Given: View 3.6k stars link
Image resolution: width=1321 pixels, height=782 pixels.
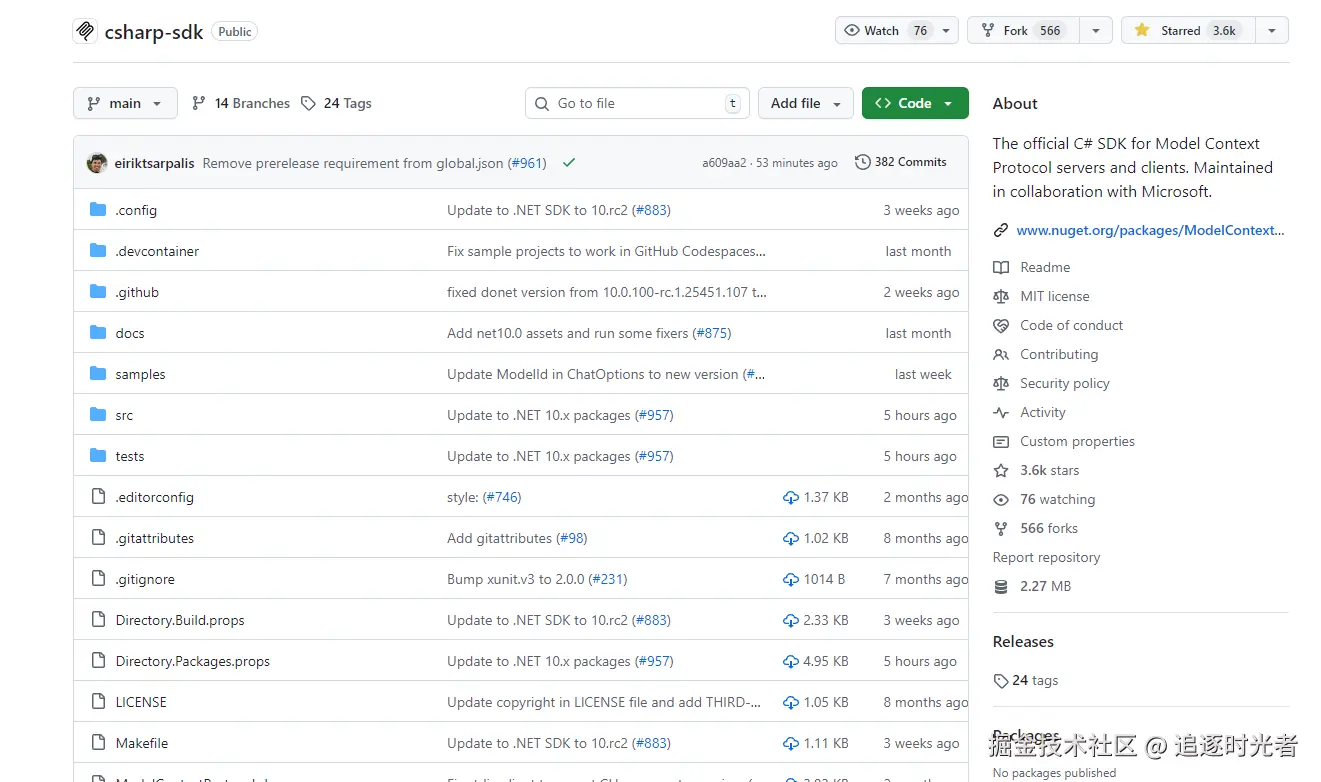Looking at the screenshot, I should pos(1049,470).
